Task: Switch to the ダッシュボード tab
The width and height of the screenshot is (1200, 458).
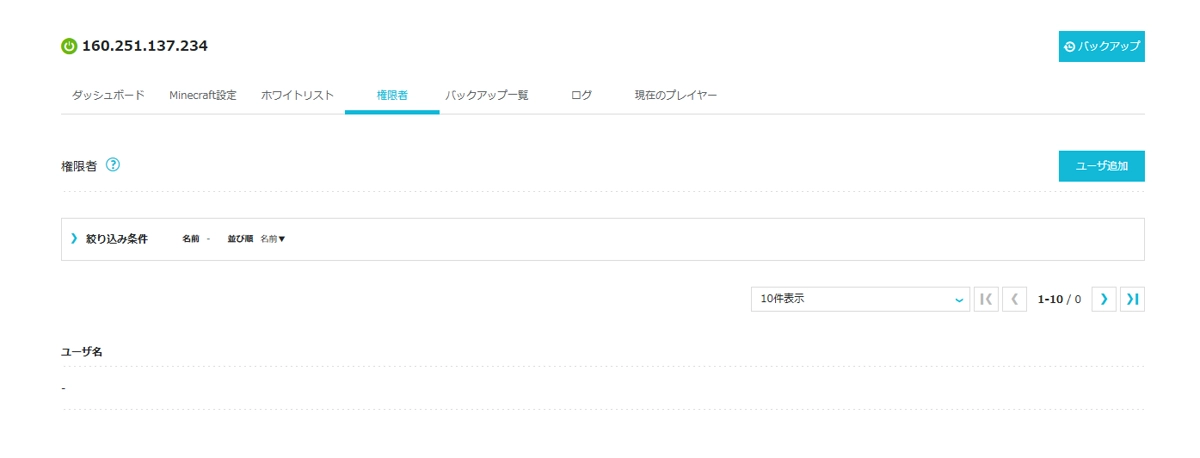Action: 108,95
